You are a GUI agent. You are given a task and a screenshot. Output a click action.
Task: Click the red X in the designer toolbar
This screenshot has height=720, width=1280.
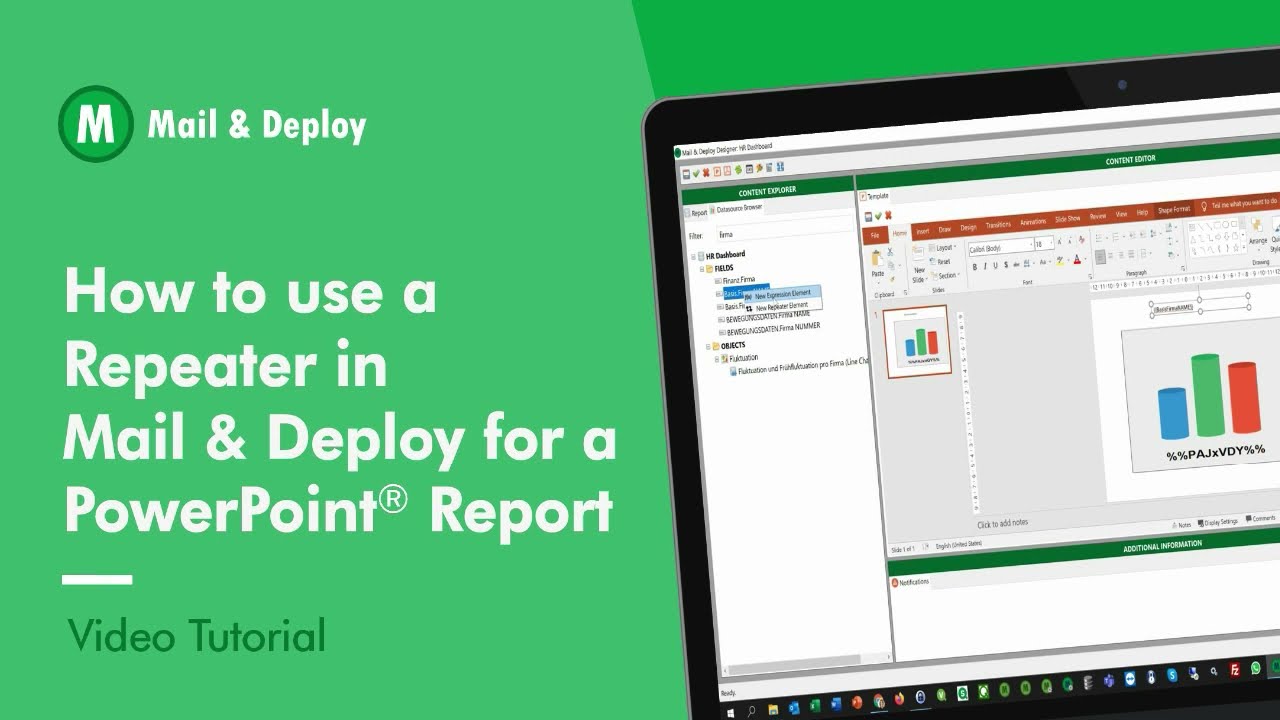coord(706,172)
